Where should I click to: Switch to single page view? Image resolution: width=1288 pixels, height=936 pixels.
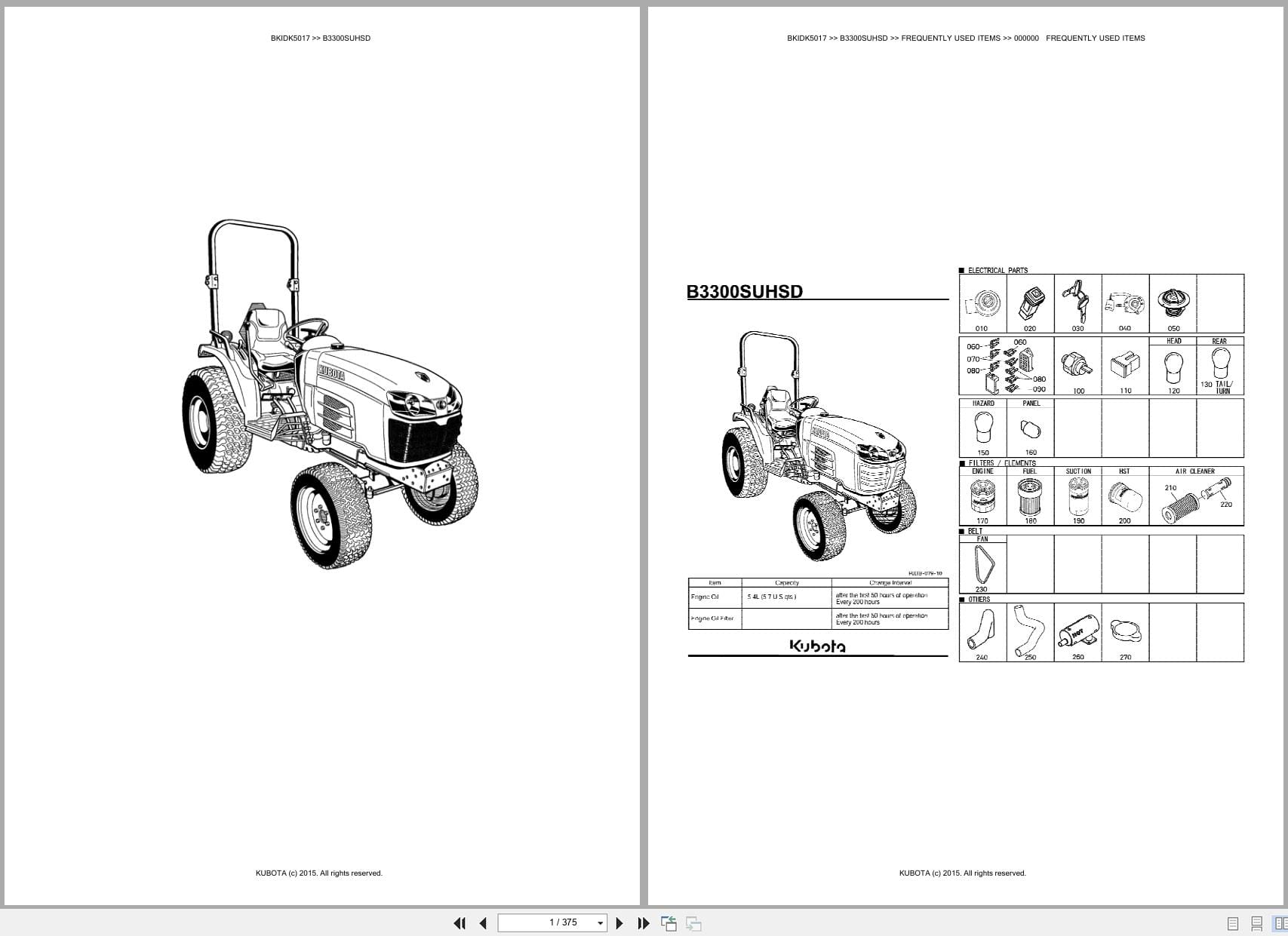coord(1233,923)
